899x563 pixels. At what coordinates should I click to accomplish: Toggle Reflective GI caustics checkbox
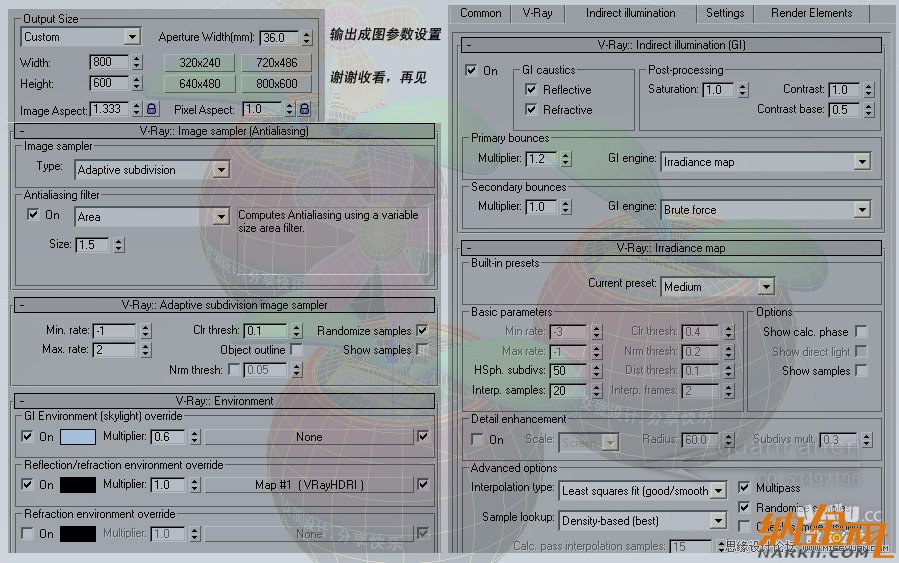coord(531,89)
